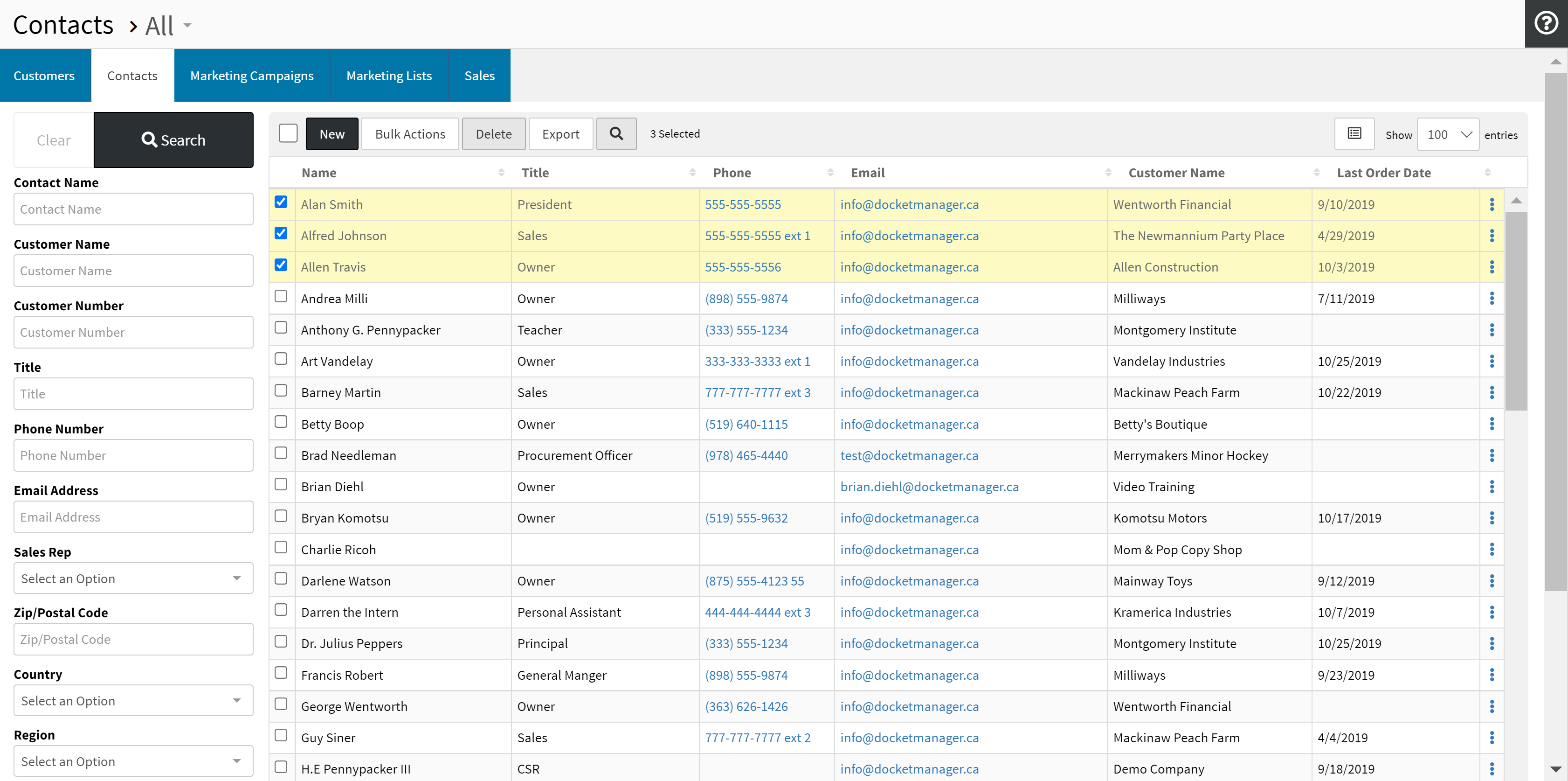Expand the Sales Rep dropdown
This screenshot has width=1568, height=781.
(133, 578)
